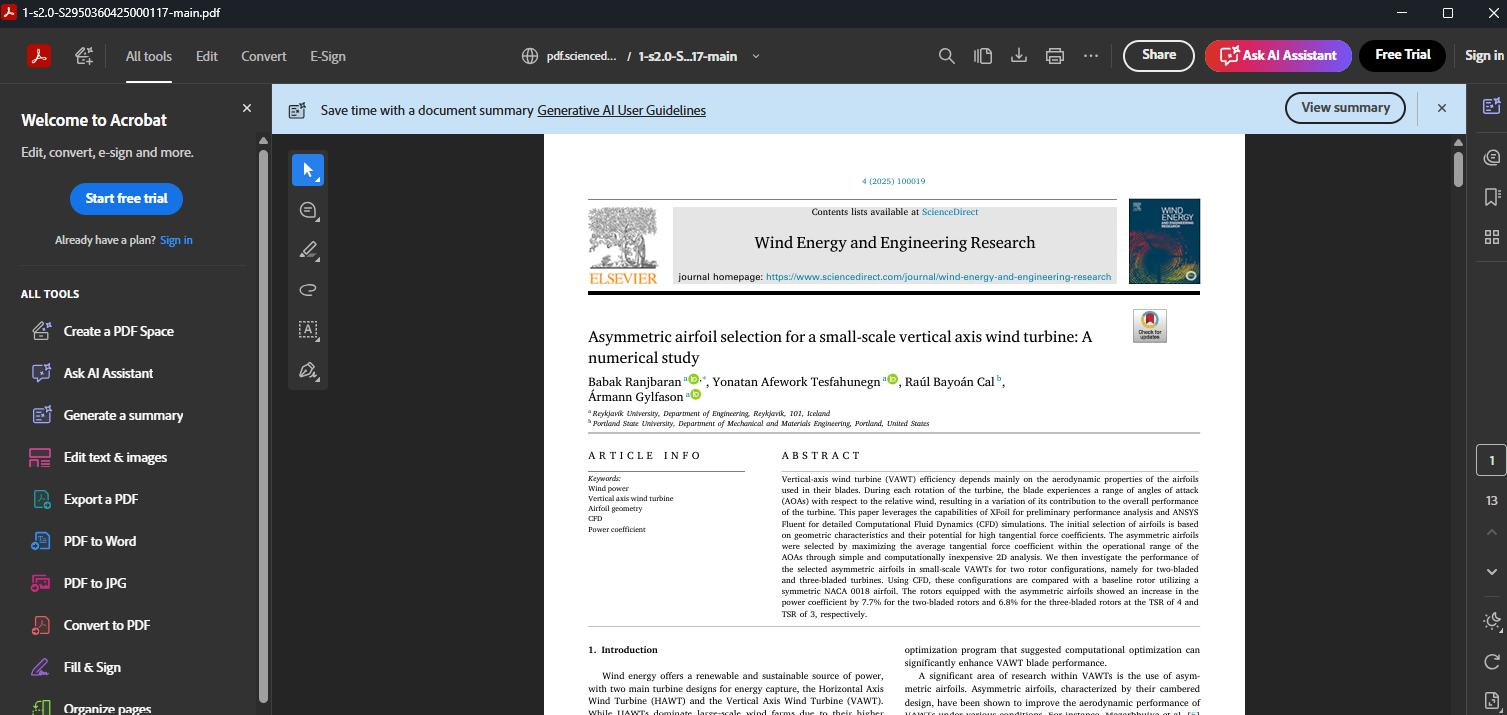Rotate the page with the rotate icon
Screen dimensions: 1507x715
(x=1492, y=661)
